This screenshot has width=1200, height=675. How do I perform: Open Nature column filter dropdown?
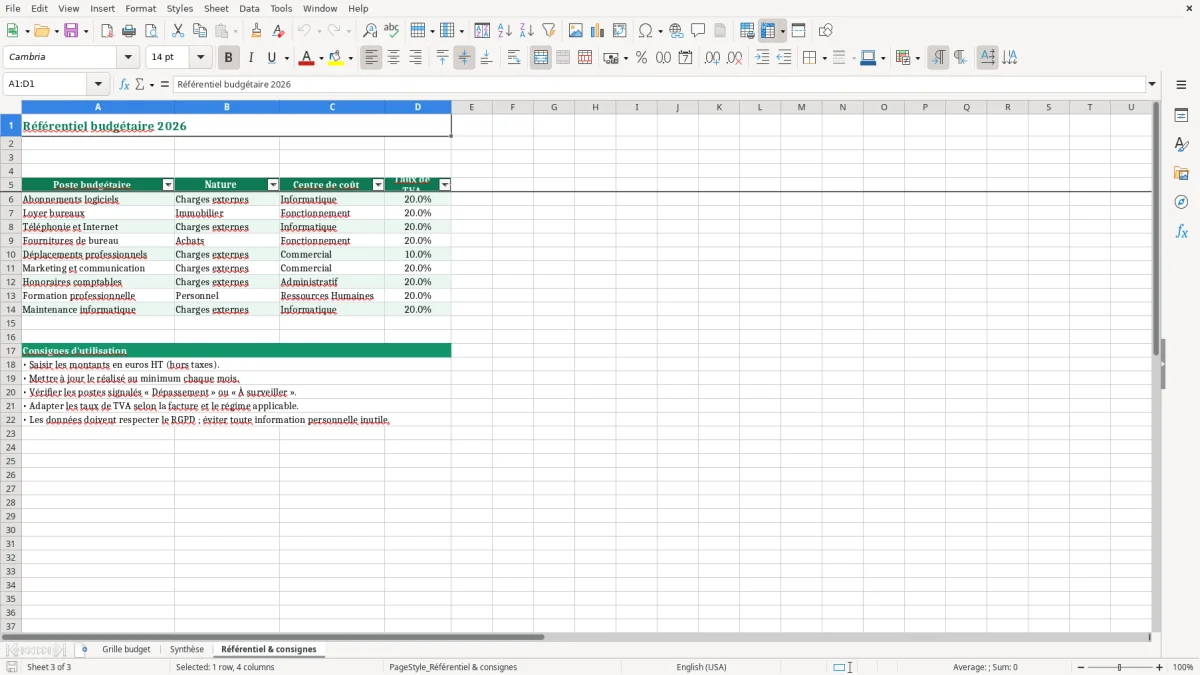coord(273,185)
